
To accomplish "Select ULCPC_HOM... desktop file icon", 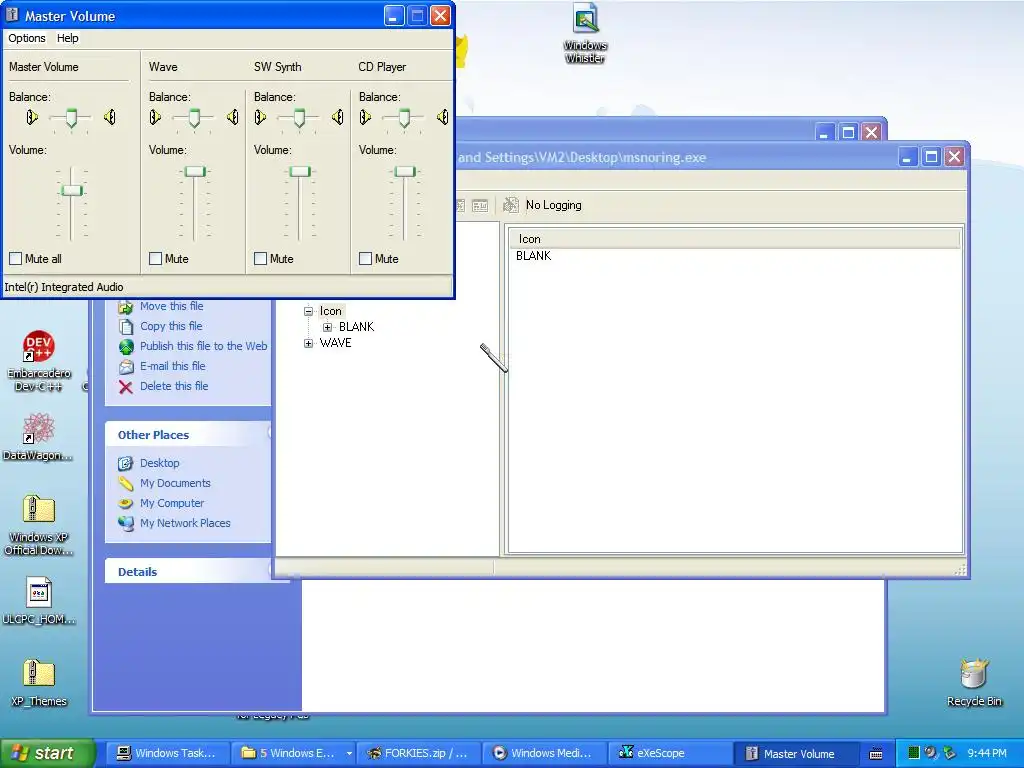I will (x=39, y=601).
